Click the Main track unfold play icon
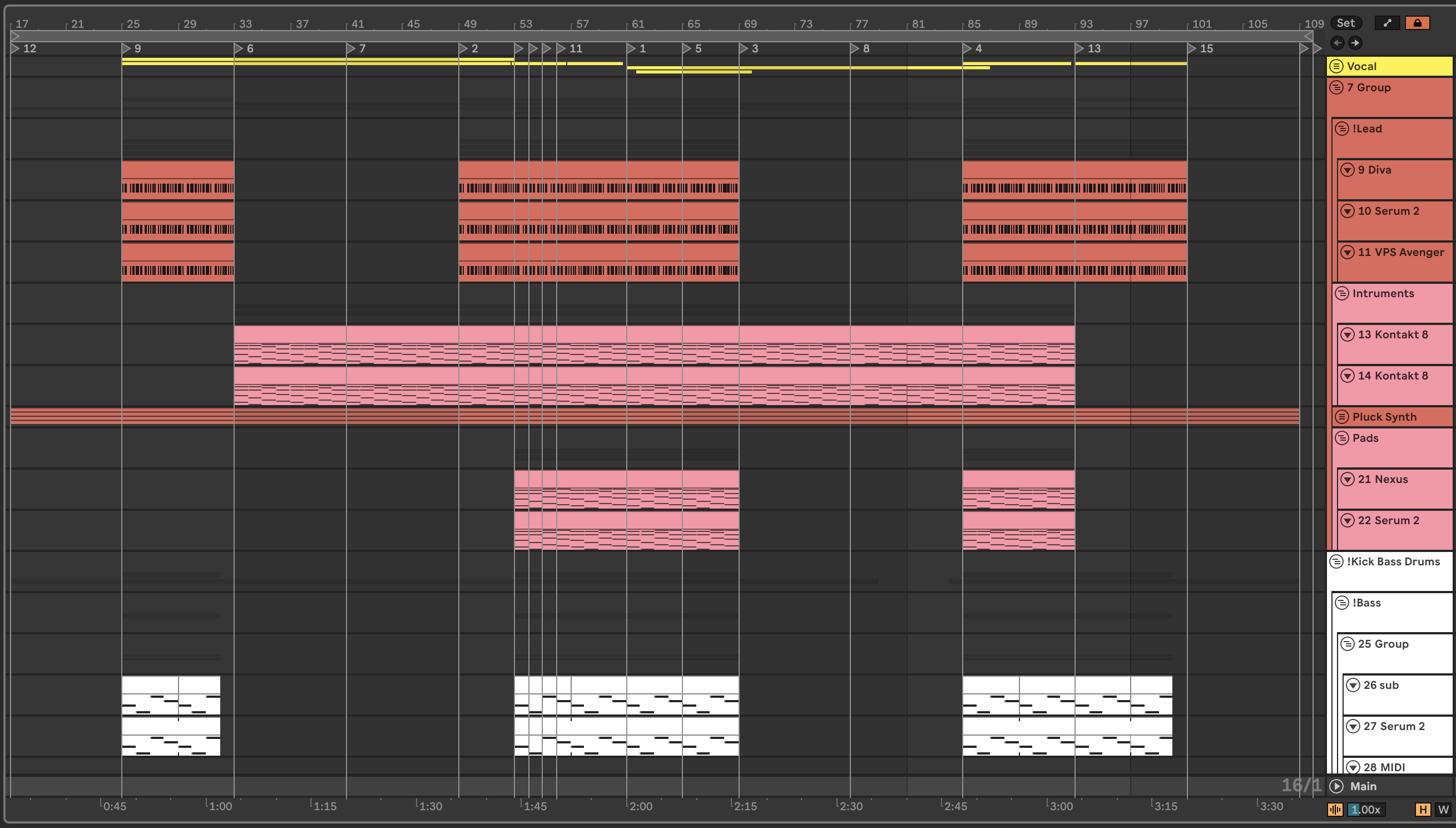1456x828 pixels. (x=1336, y=786)
